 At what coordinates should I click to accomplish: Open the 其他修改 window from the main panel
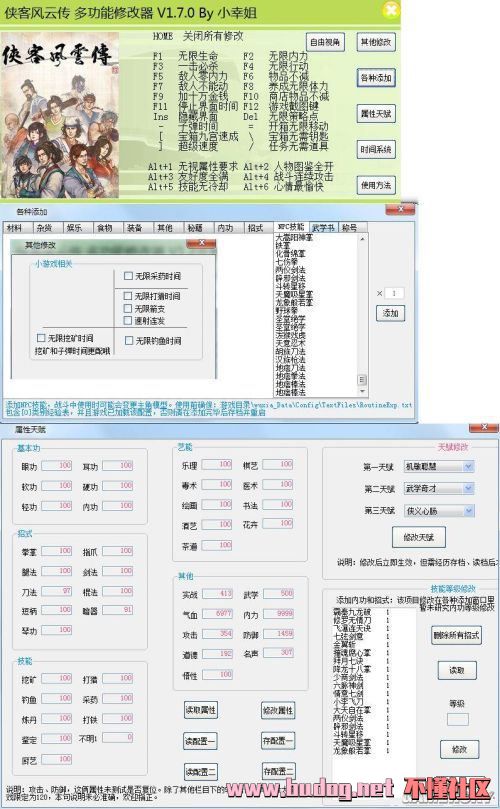tap(376, 42)
